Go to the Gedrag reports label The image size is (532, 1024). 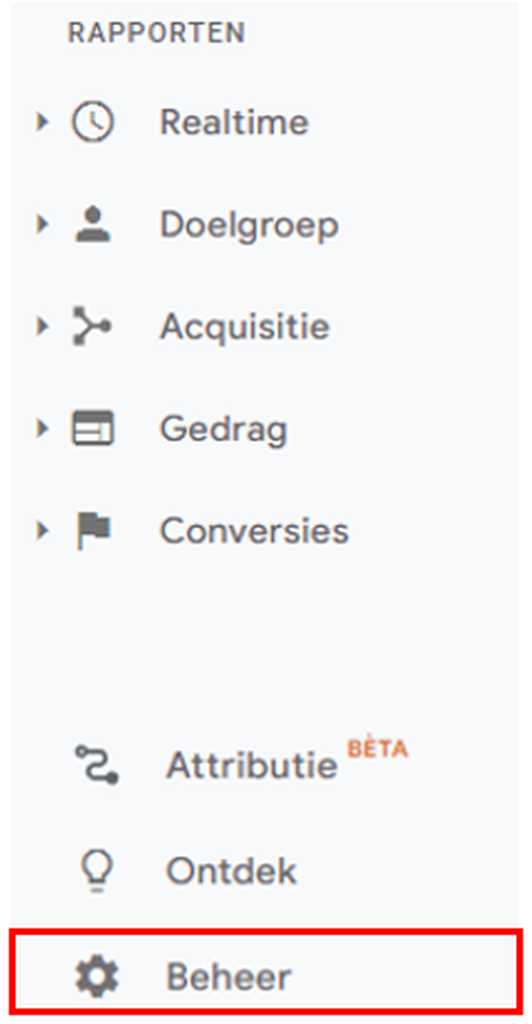224,430
